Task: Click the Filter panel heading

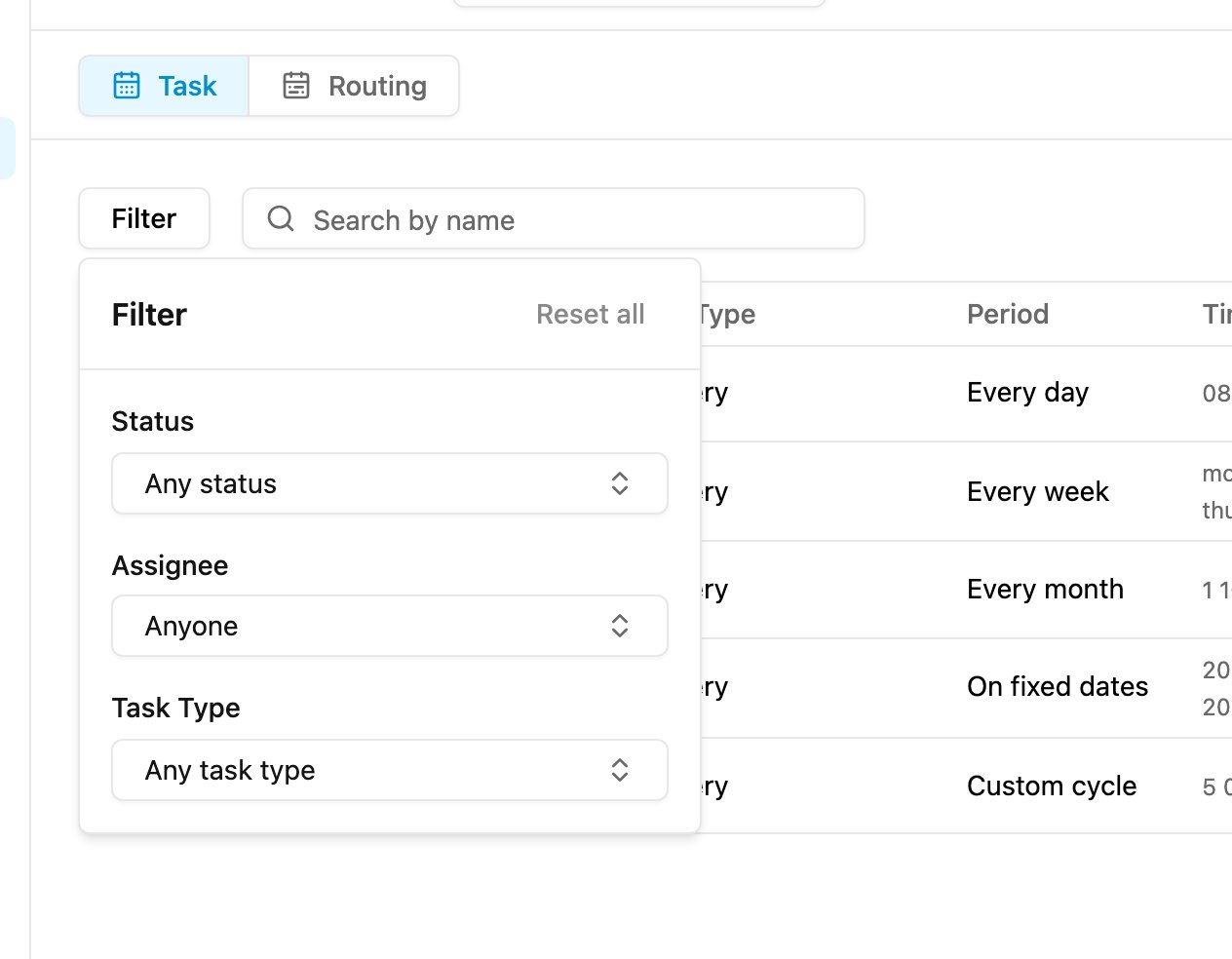Action: coord(149,315)
